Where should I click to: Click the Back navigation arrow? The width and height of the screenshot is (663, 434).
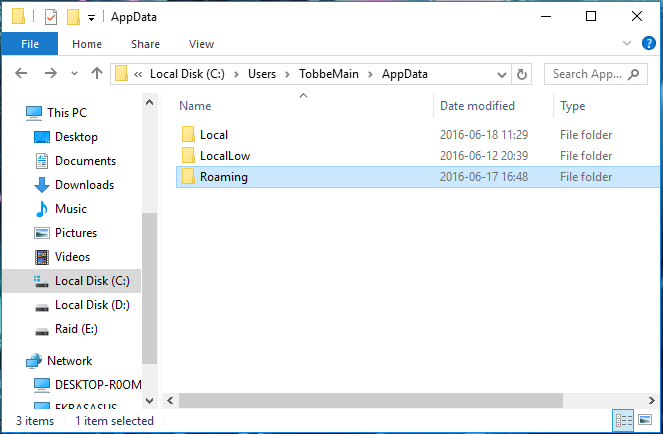[21, 74]
